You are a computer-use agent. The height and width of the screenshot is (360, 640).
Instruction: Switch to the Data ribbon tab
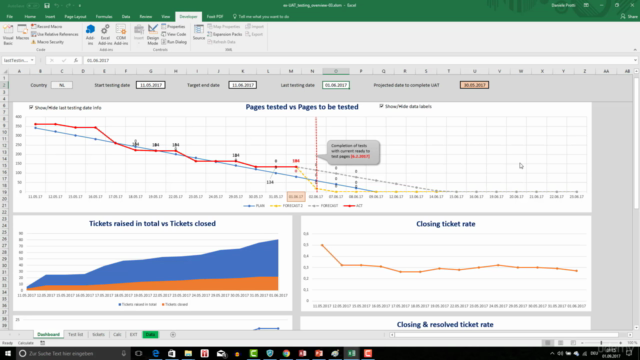pos(126,17)
